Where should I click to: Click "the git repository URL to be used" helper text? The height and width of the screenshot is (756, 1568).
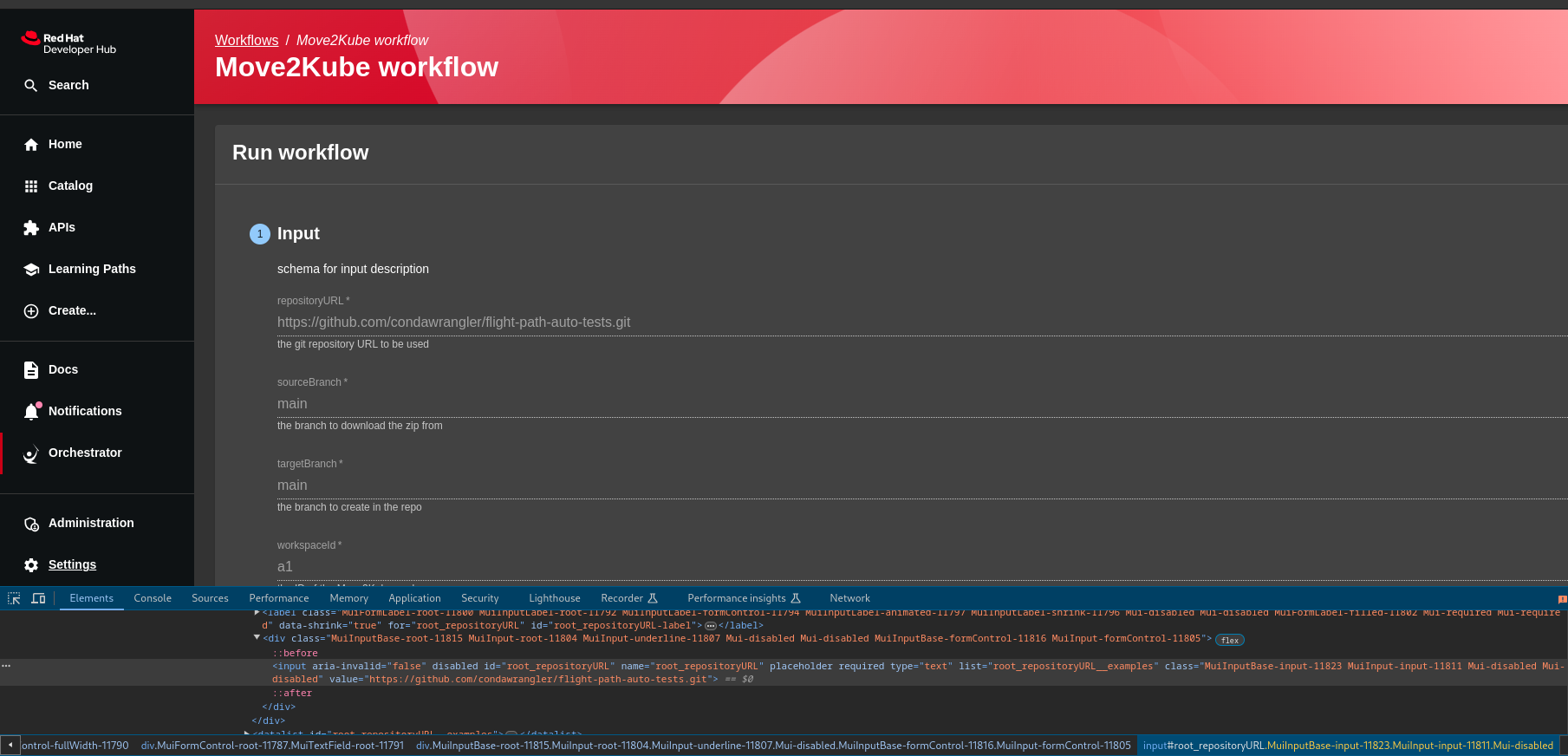(353, 344)
